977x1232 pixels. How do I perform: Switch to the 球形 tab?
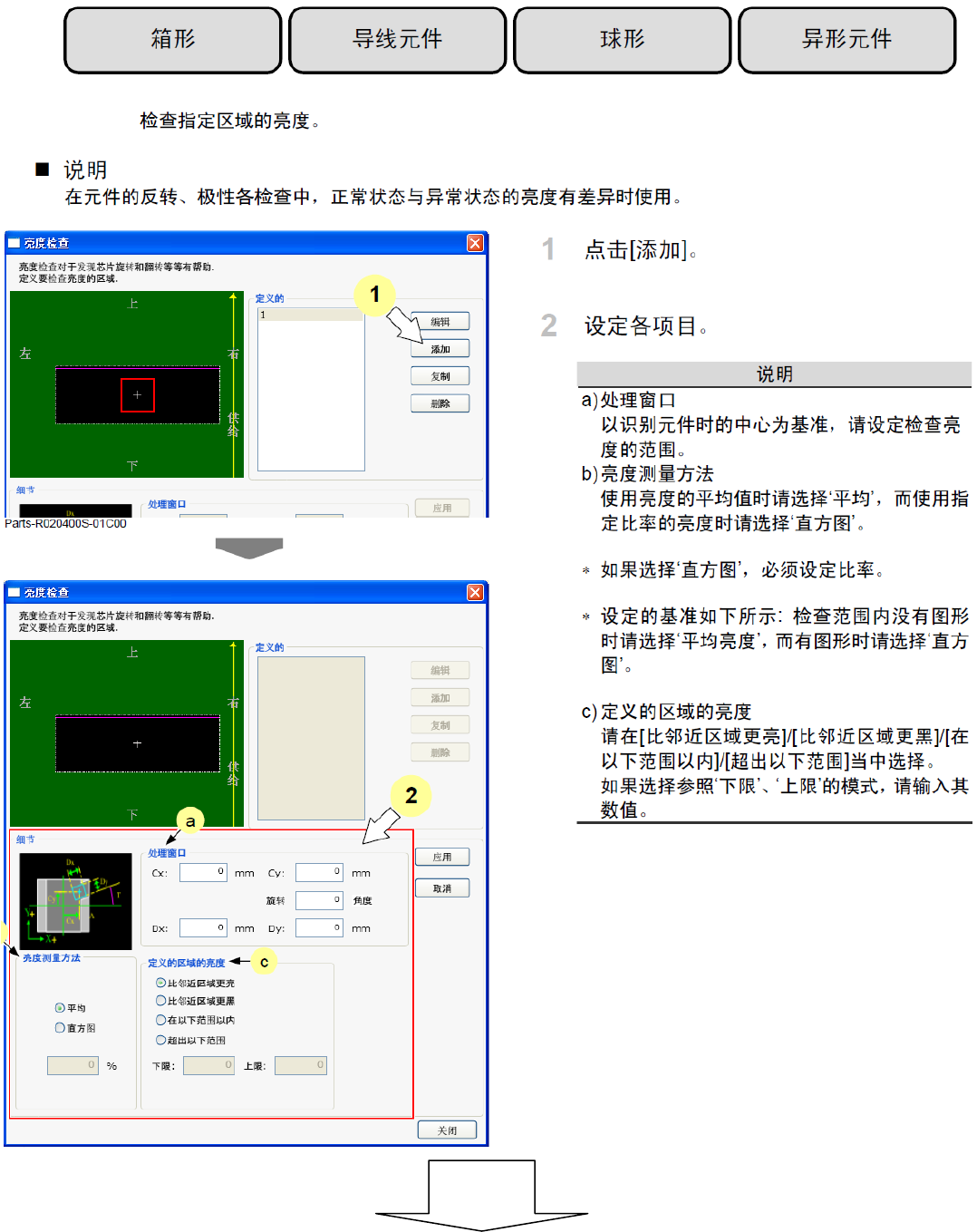pos(623,40)
